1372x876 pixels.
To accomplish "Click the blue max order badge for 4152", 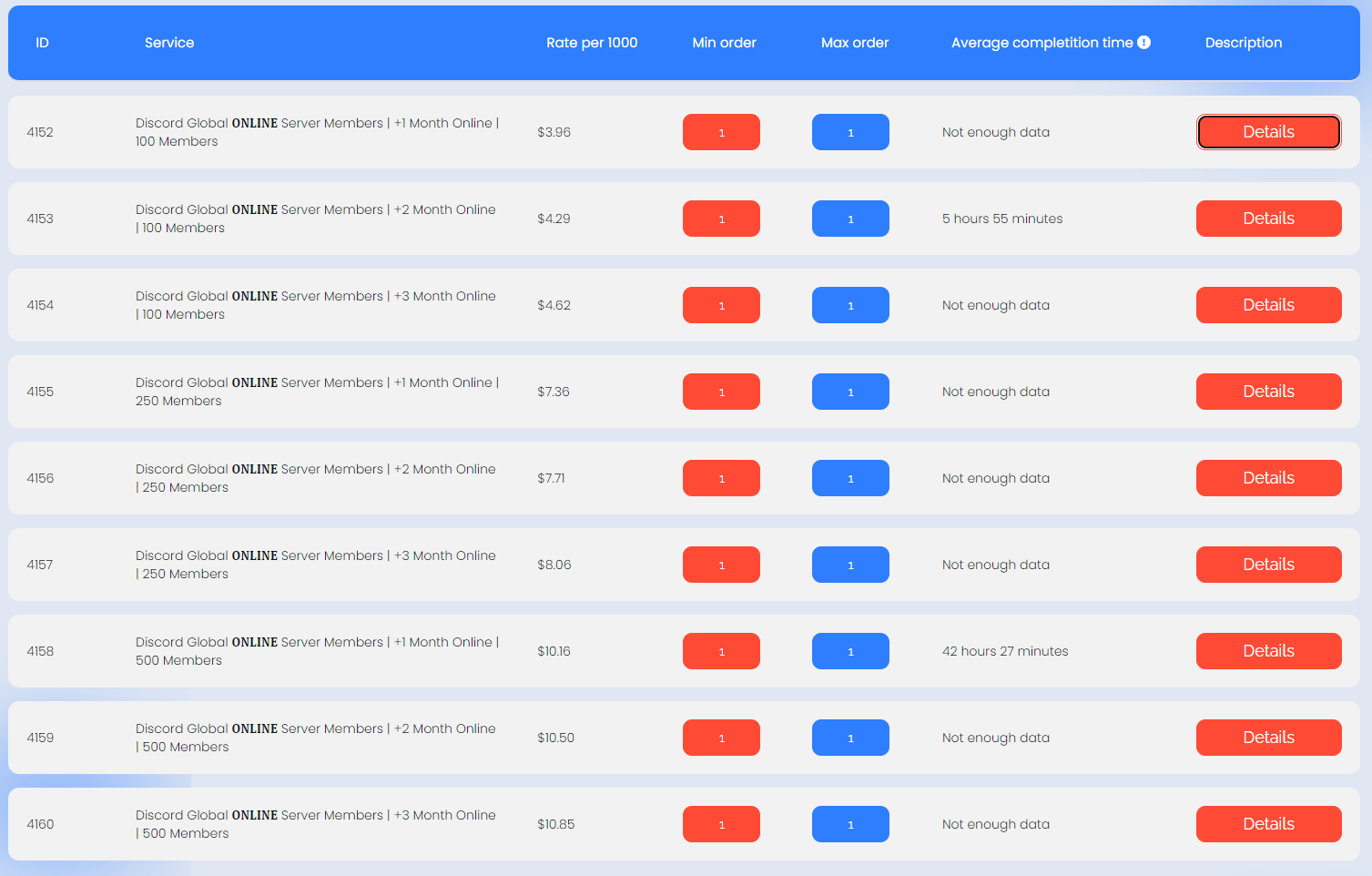I will [850, 132].
